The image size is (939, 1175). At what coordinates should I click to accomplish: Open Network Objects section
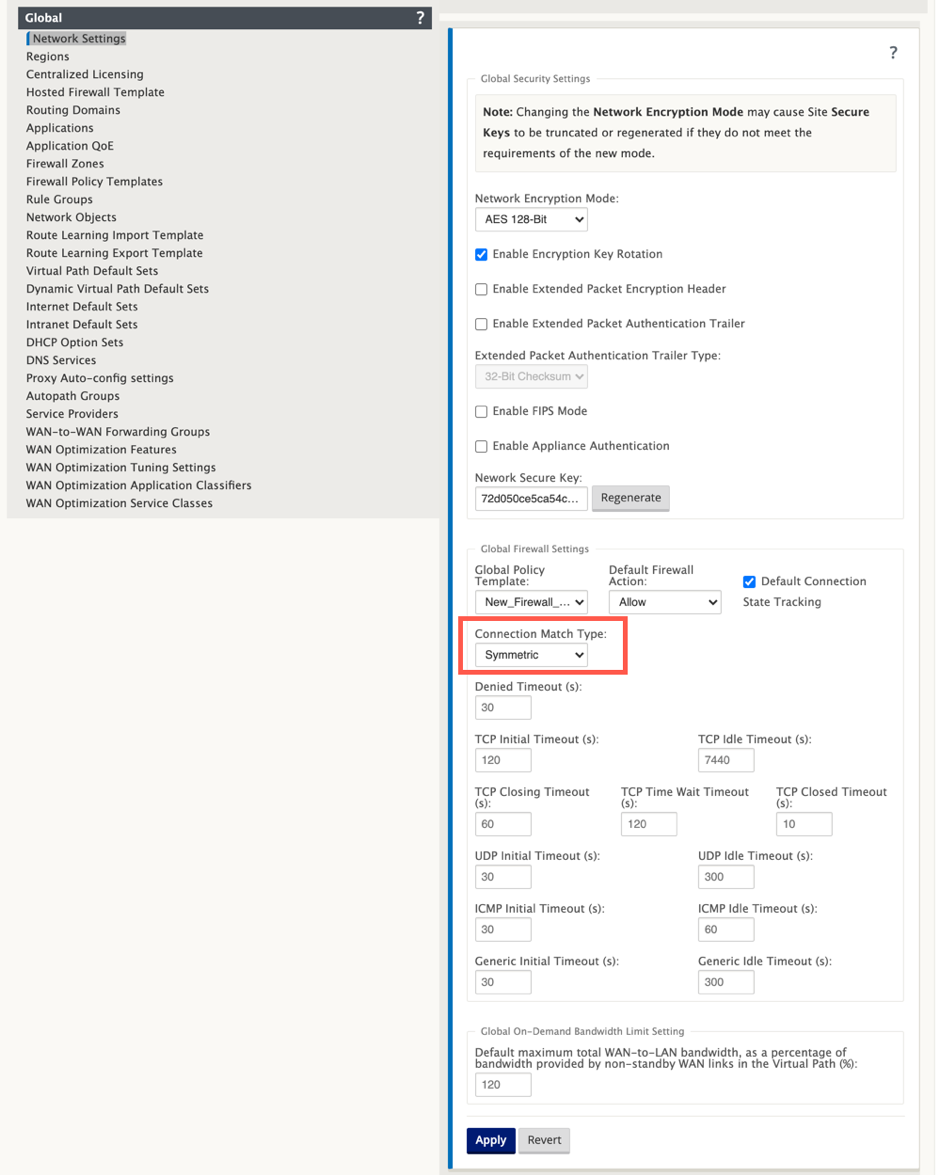pos(71,217)
